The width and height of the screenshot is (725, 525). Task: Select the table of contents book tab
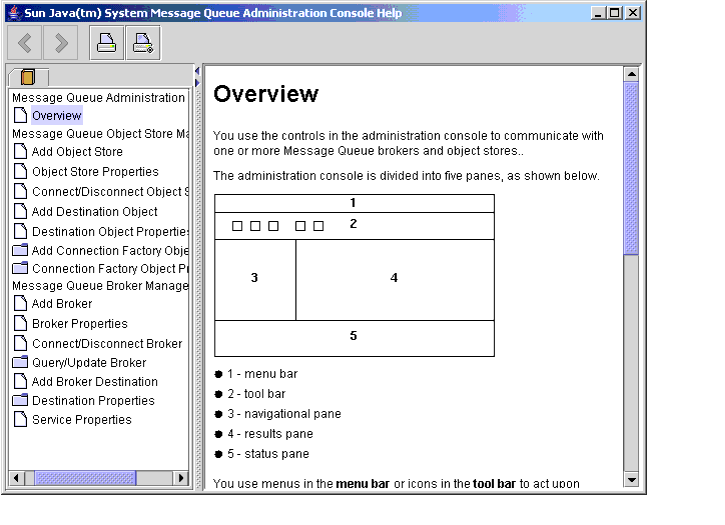28,77
